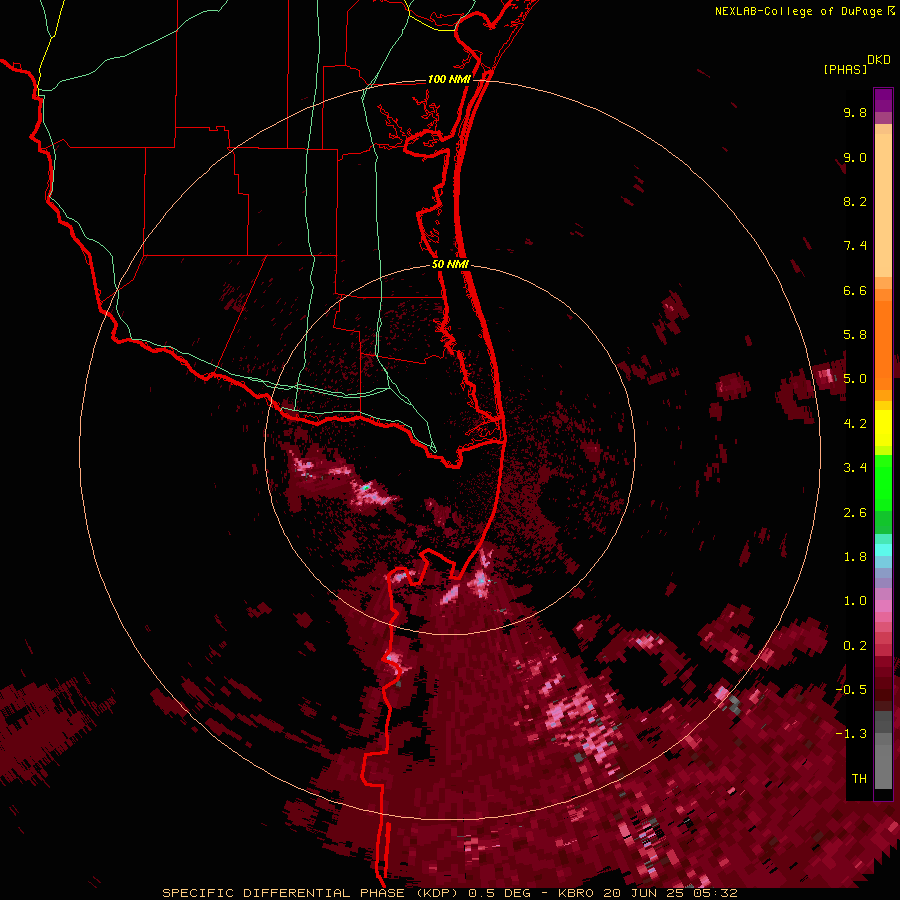Click the 7.4 color scale label

tap(855, 246)
